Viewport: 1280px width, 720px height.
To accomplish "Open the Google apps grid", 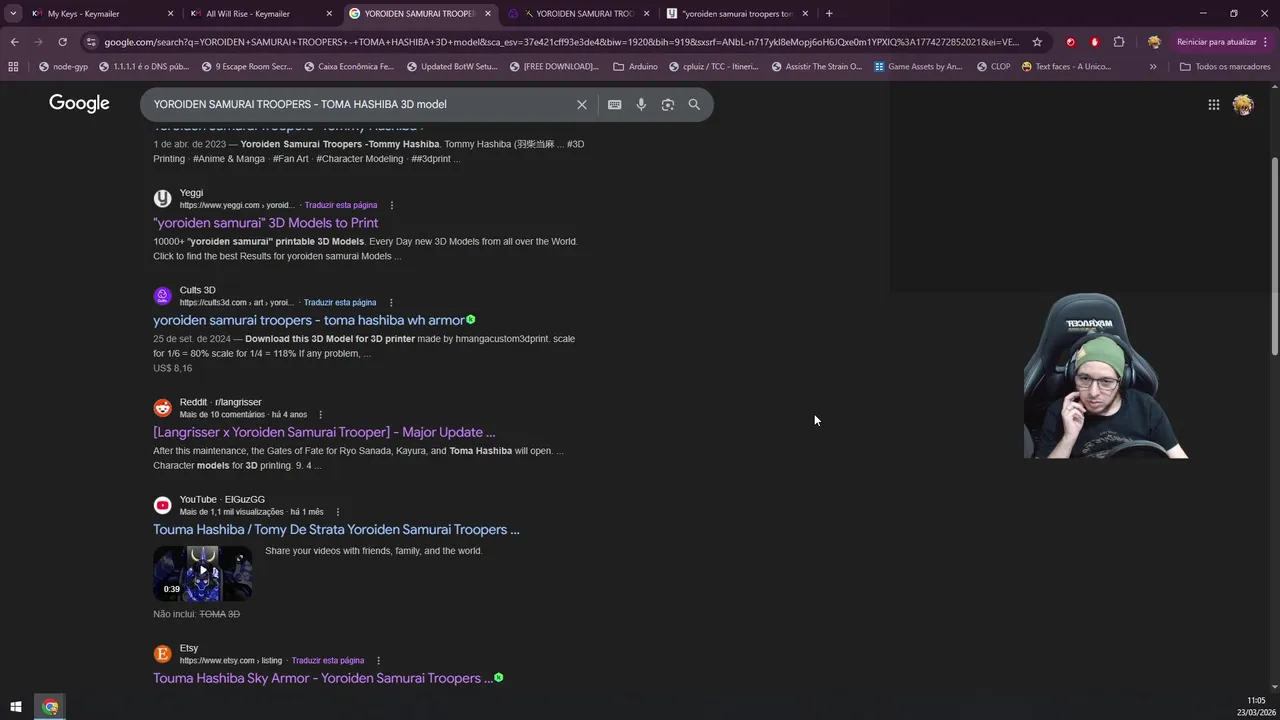I will click(x=1213, y=104).
